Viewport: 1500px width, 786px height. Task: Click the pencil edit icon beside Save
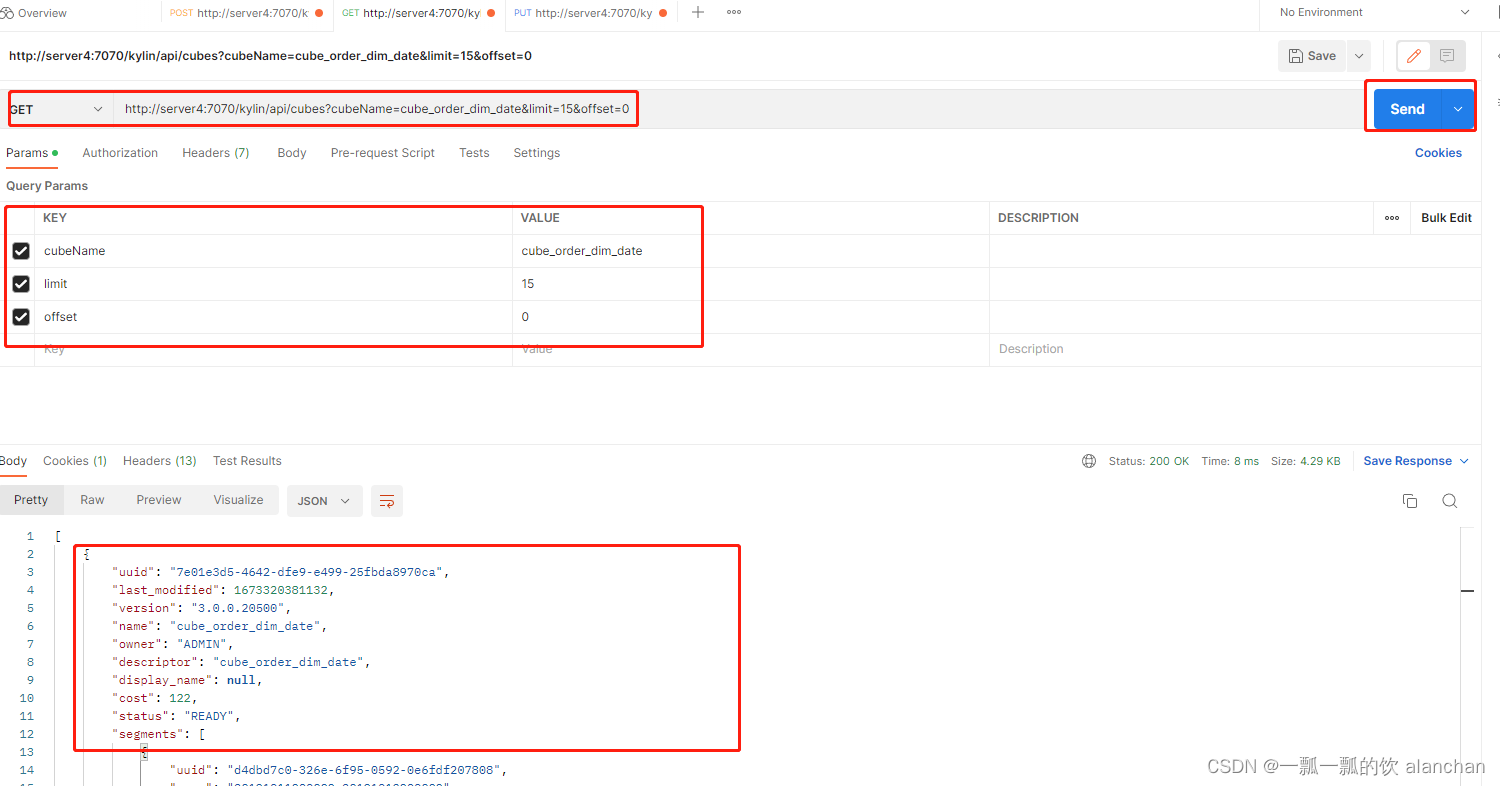pyautogui.click(x=1413, y=56)
